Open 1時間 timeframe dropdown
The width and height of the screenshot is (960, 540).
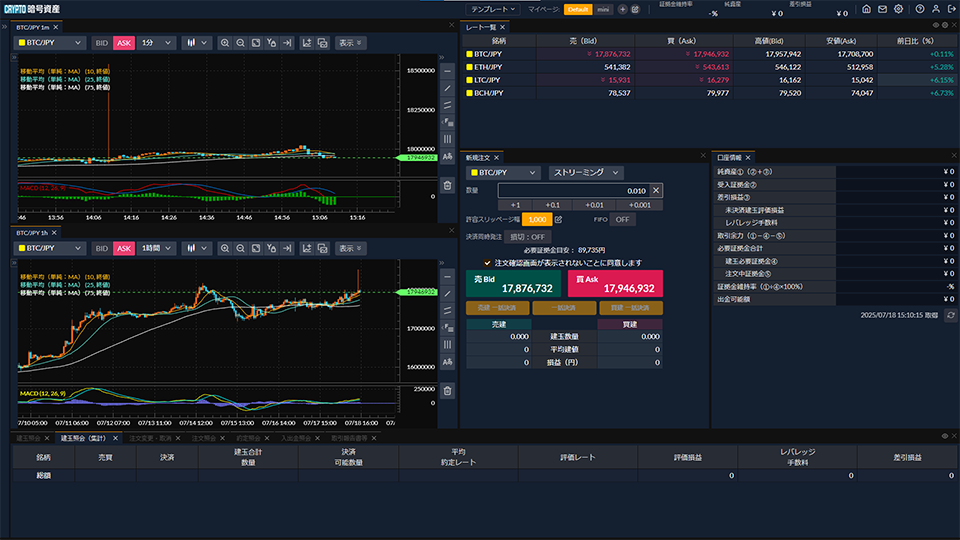click(x=156, y=248)
